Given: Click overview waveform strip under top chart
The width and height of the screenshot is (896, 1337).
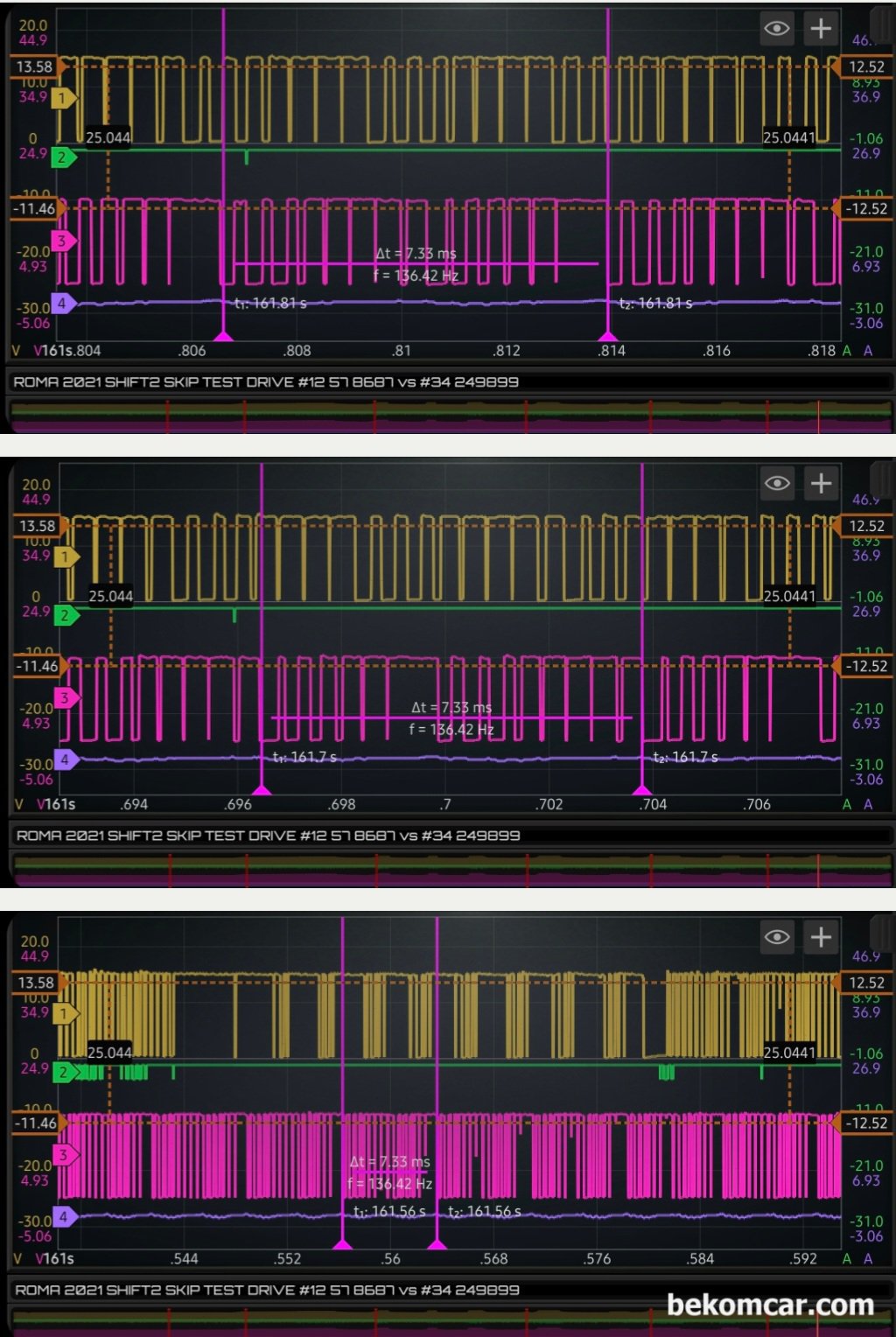Looking at the screenshot, I should click(x=451, y=416).
